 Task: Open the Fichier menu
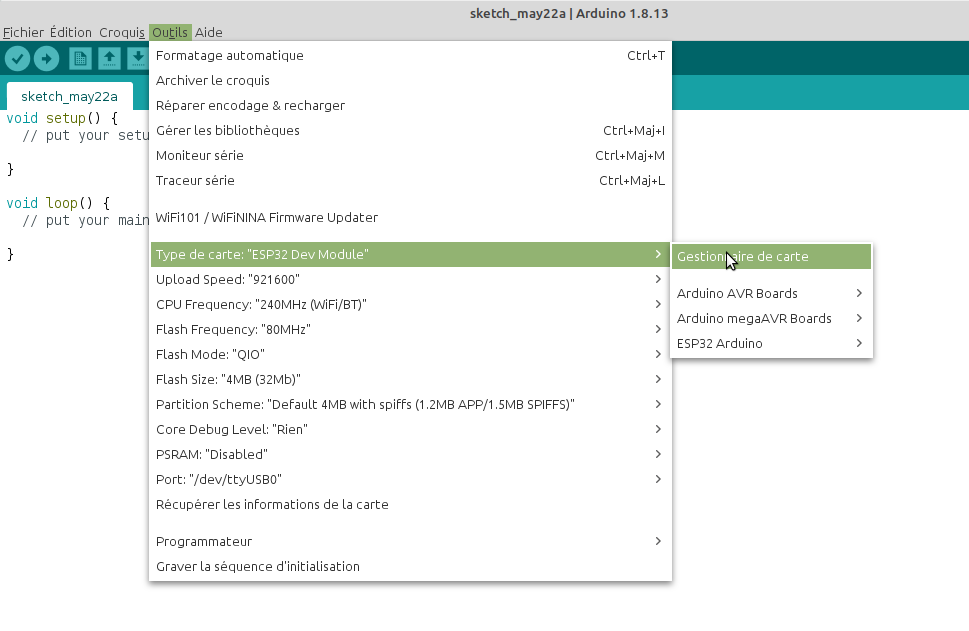tap(23, 32)
